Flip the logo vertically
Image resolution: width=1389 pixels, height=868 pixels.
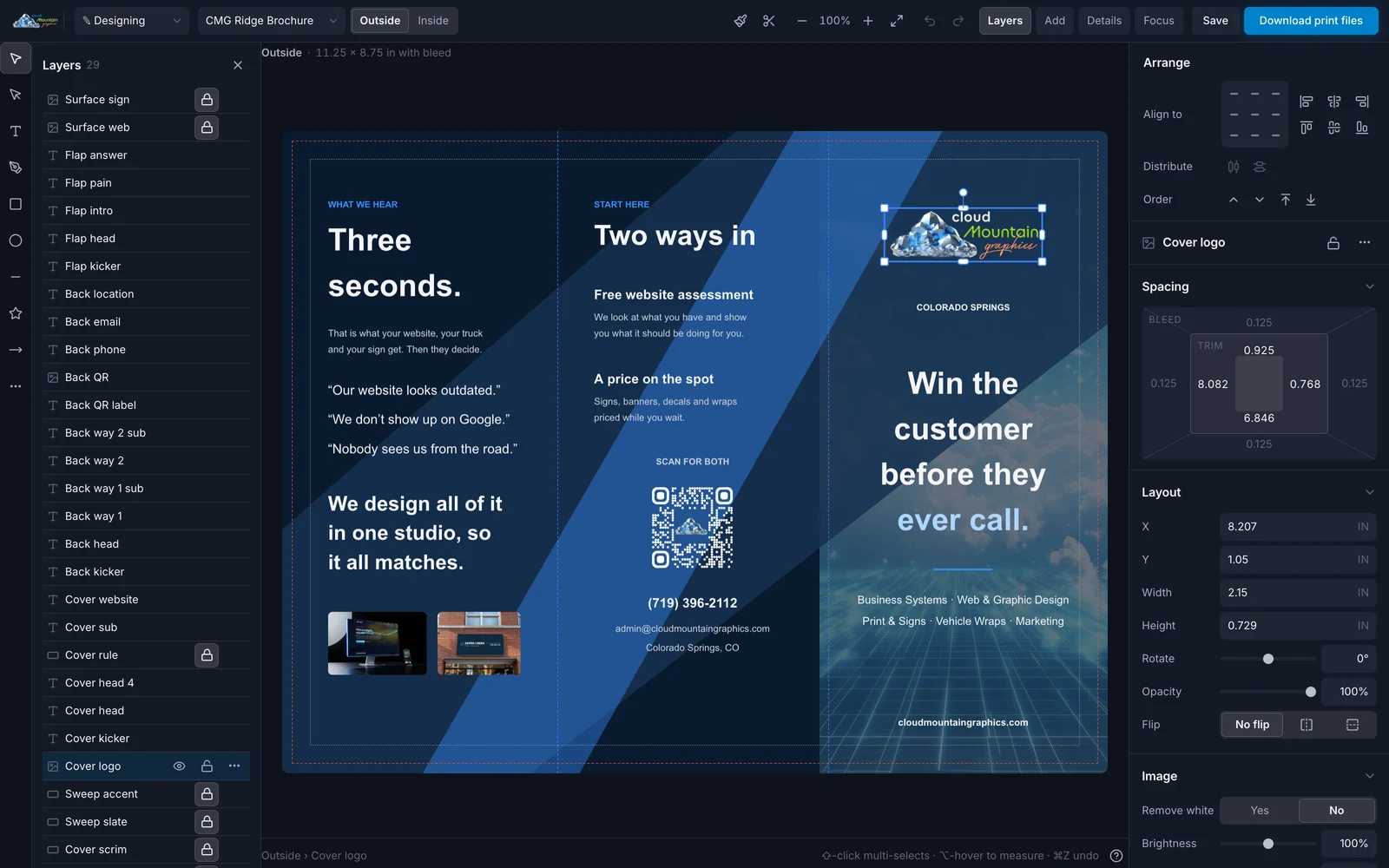[1353, 725]
